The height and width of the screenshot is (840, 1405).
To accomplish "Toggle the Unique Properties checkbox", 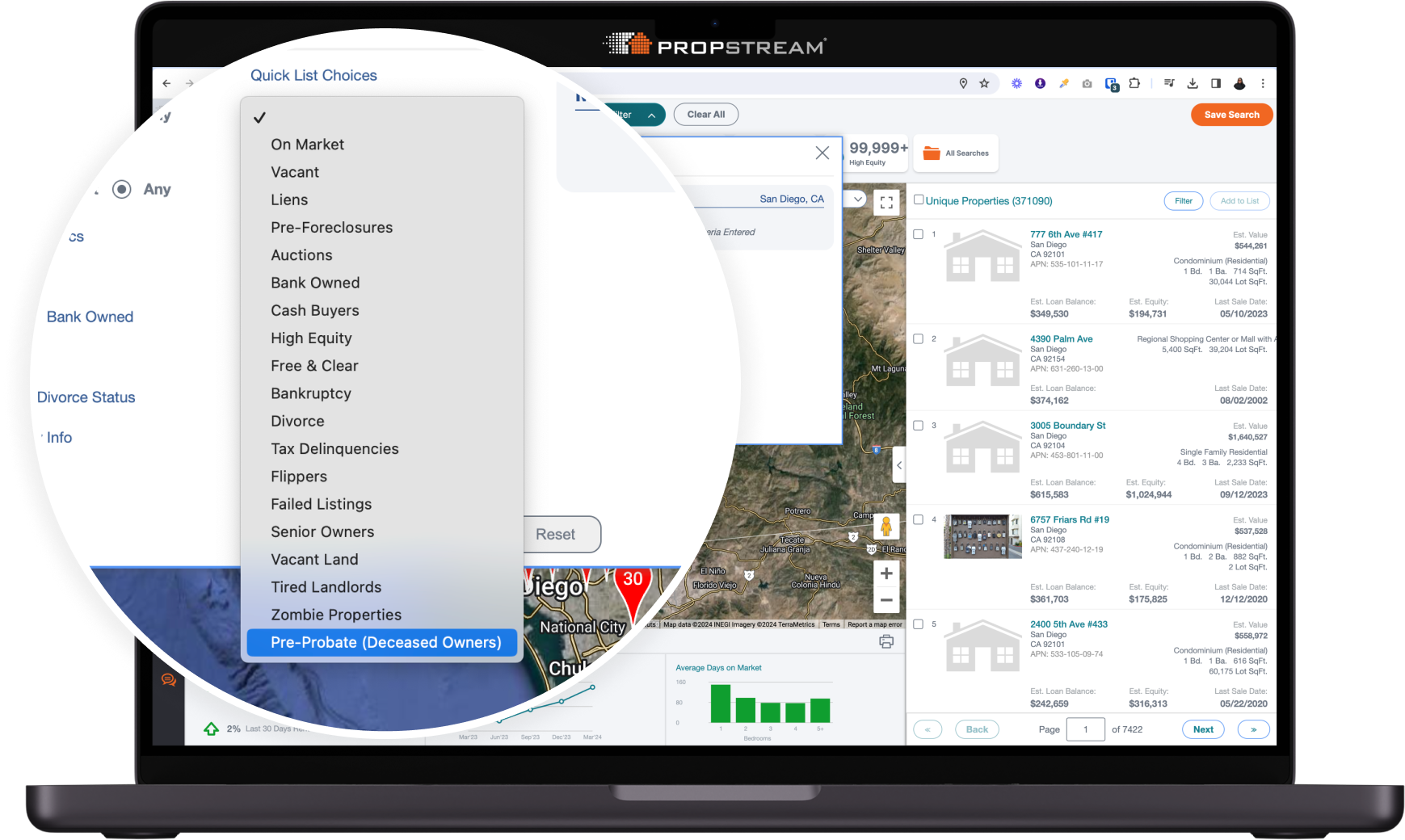I will (x=919, y=199).
